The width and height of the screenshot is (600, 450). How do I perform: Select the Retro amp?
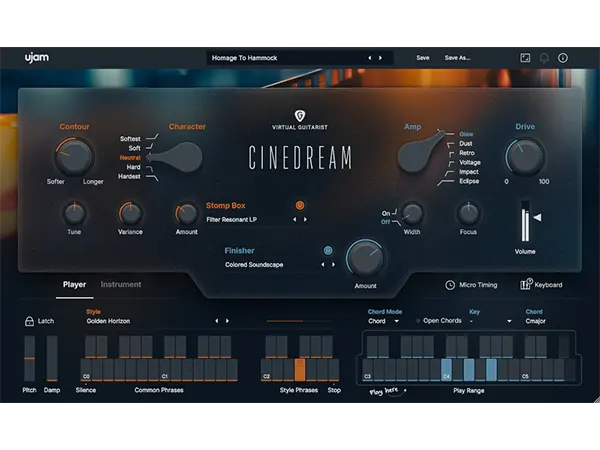tap(467, 153)
